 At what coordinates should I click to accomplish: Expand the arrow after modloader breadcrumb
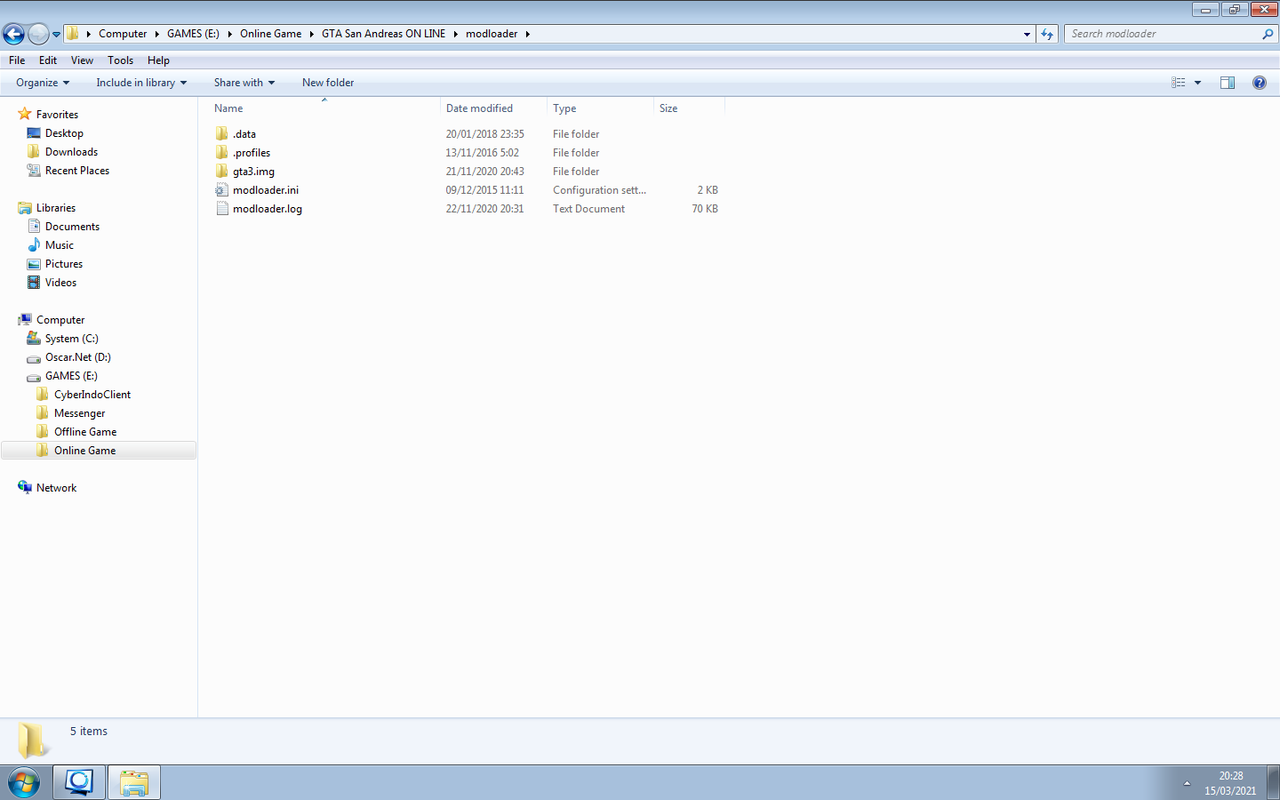point(528,34)
